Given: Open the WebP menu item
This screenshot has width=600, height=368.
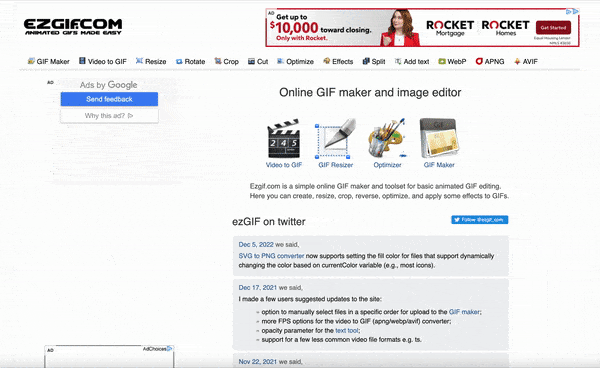Looking at the screenshot, I should point(452,61).
